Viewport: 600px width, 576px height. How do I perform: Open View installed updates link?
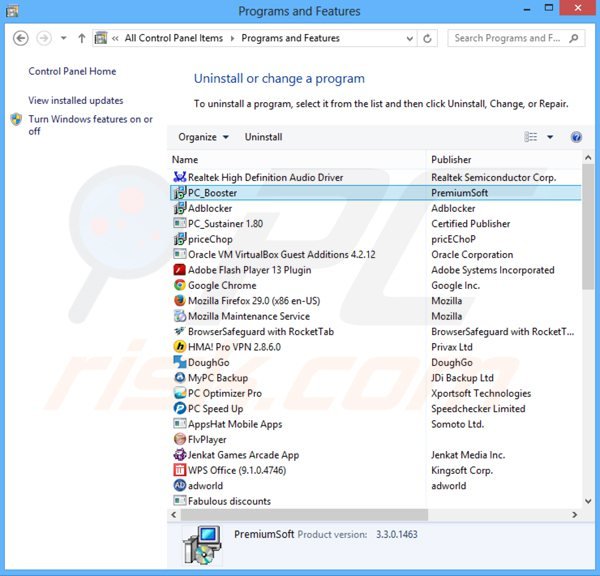(x=76, y=100)
